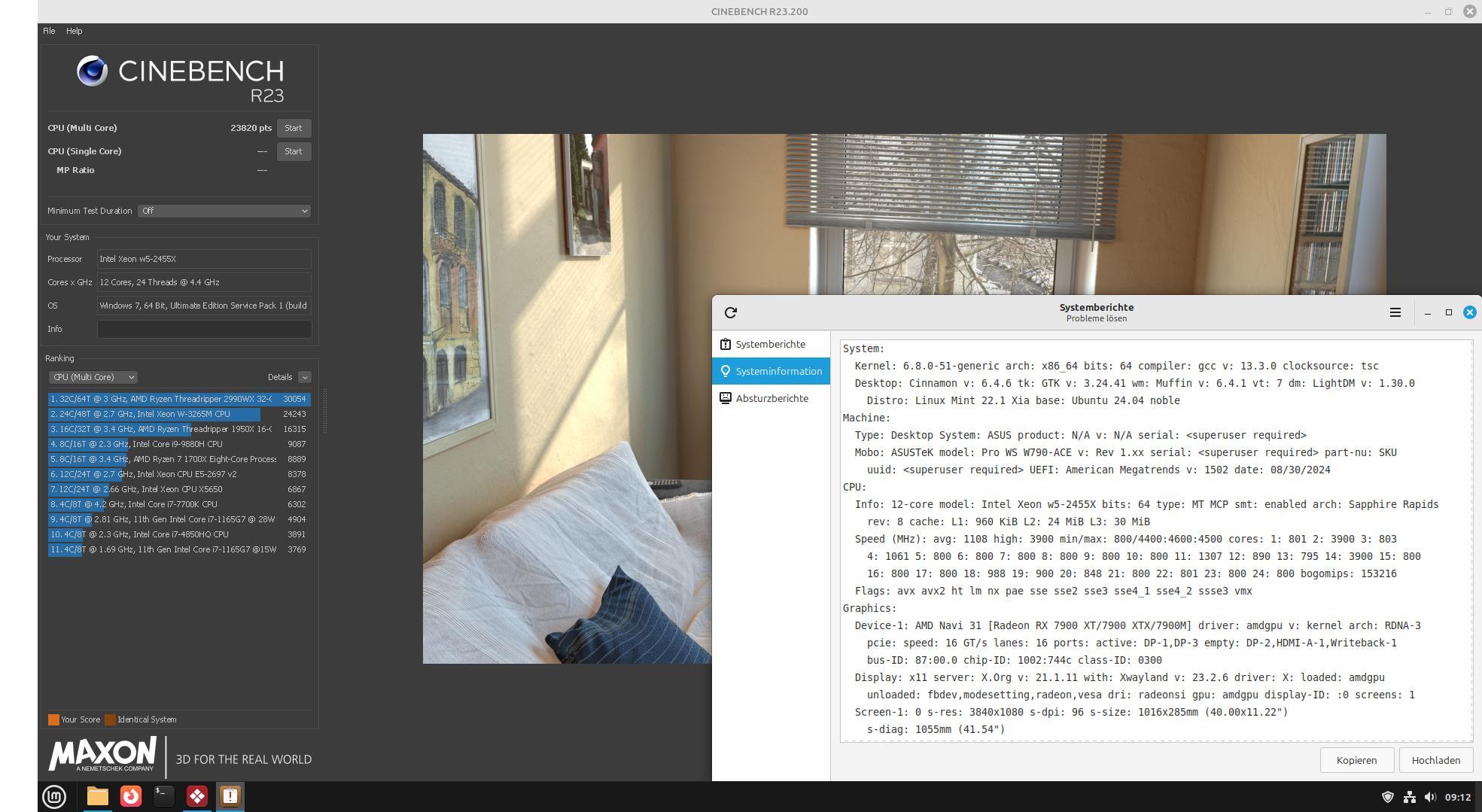Select the Systemberichte taskbar icon

(x=230, y=796)
